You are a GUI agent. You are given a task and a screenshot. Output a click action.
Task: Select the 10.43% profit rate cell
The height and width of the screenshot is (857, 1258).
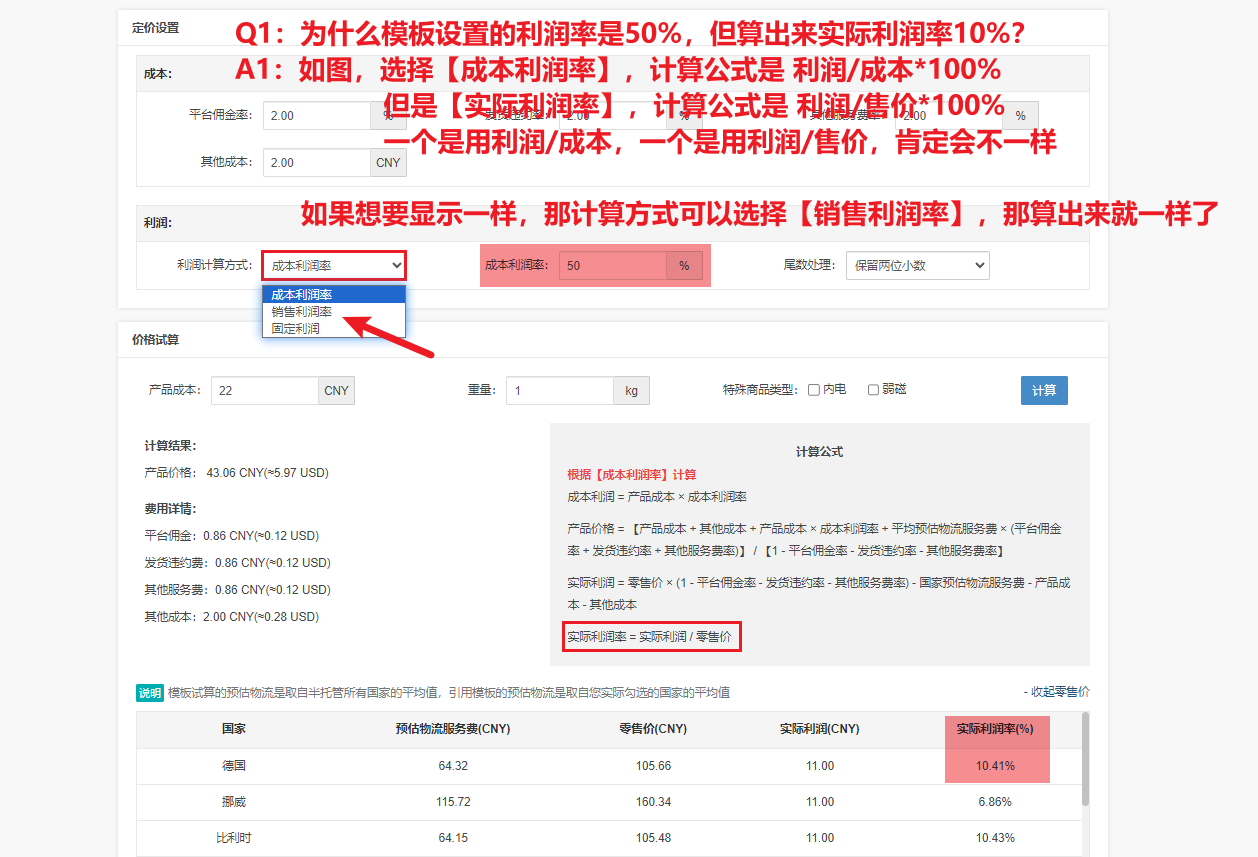pos(995,837)
